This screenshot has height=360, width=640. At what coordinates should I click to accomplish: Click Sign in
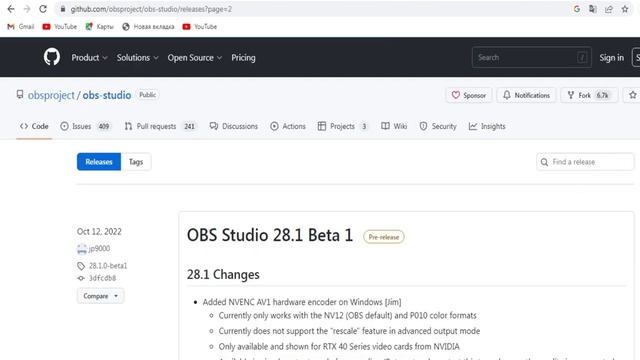[611, 58]
